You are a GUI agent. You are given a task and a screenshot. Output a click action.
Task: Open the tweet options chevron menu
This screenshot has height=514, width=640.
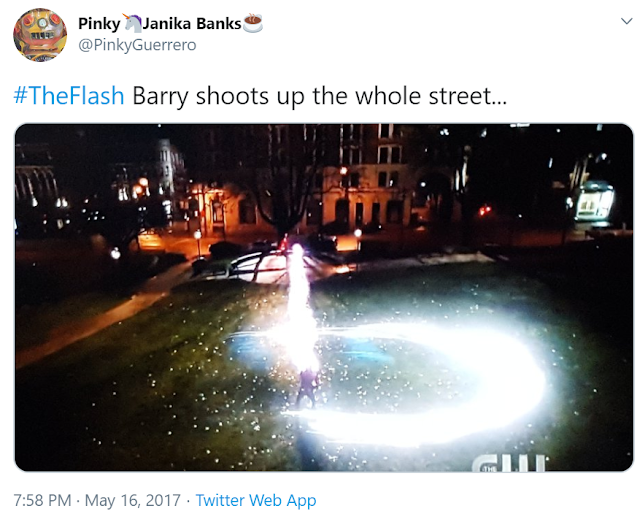tap(626, 21)
